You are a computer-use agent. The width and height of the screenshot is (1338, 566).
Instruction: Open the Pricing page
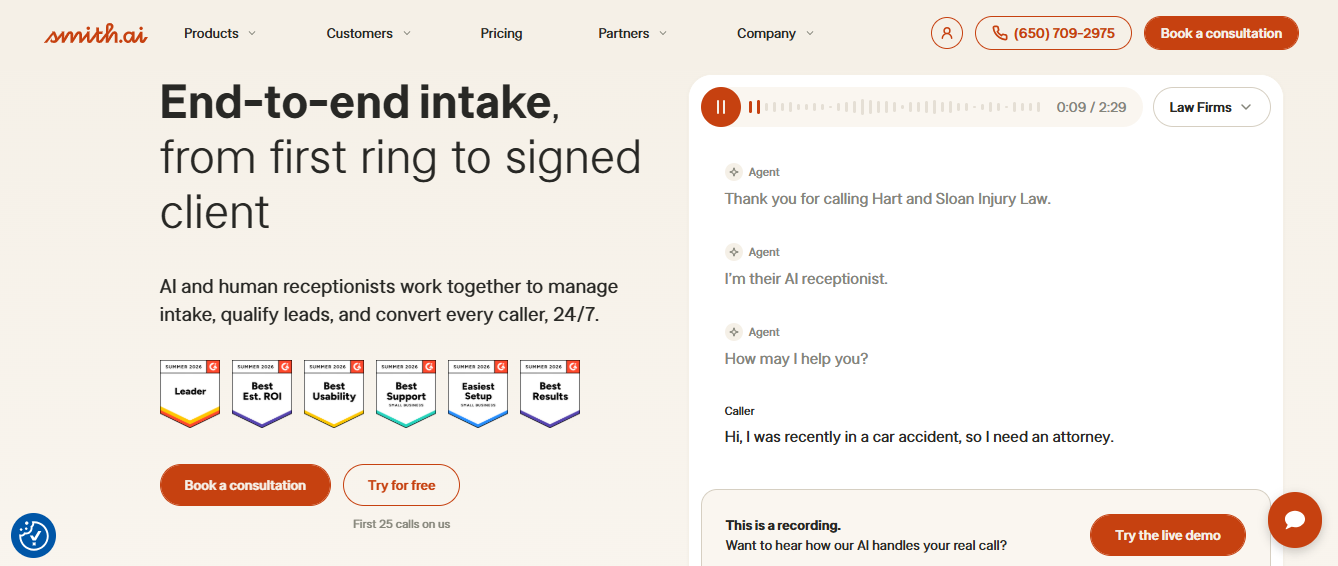click(501, 33)
